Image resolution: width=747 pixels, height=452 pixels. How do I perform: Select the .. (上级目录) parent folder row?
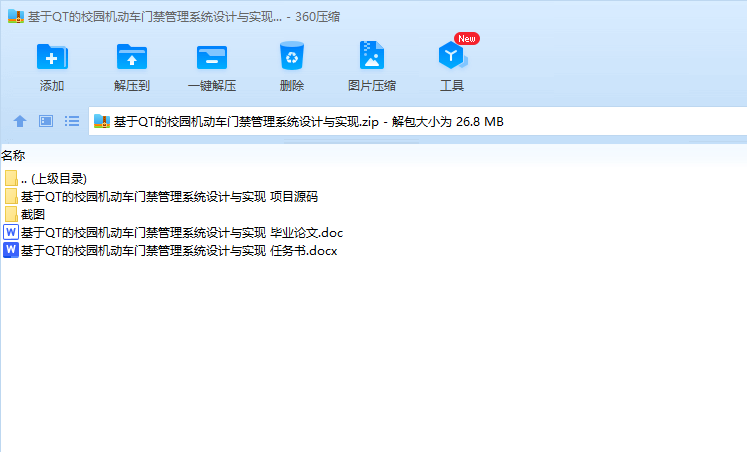(x=46, y=179)
